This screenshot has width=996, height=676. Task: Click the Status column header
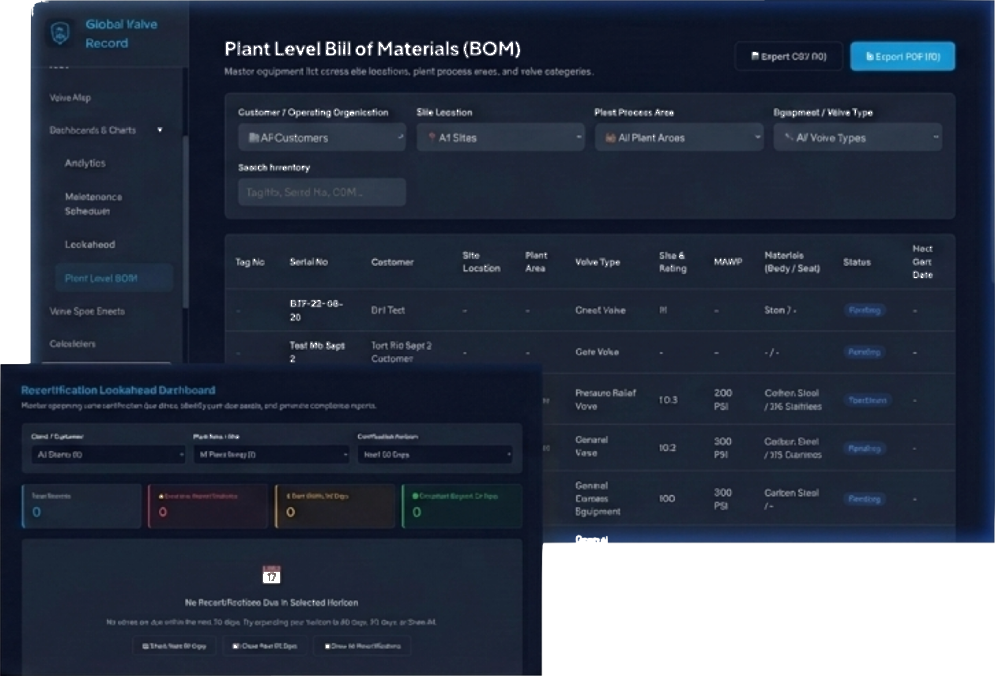coord(857,262)
